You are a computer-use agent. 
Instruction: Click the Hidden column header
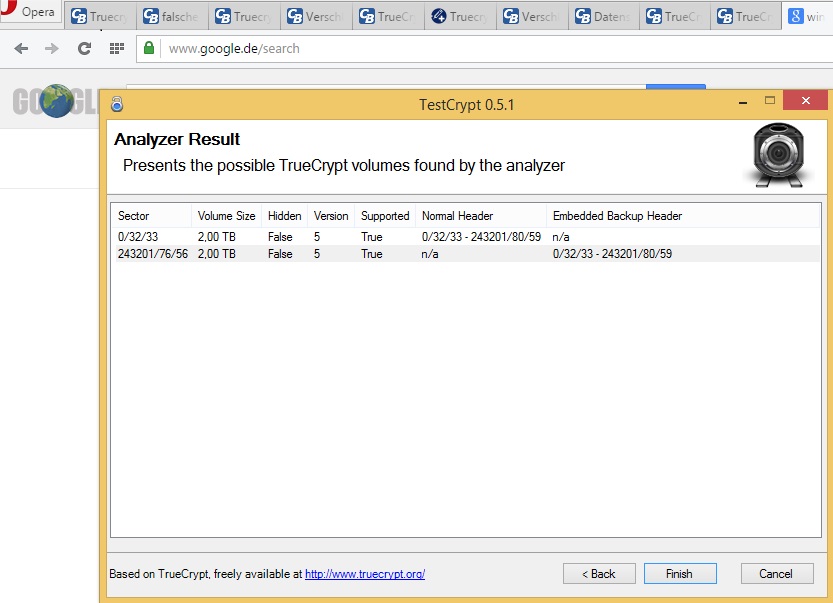point(284,216)
